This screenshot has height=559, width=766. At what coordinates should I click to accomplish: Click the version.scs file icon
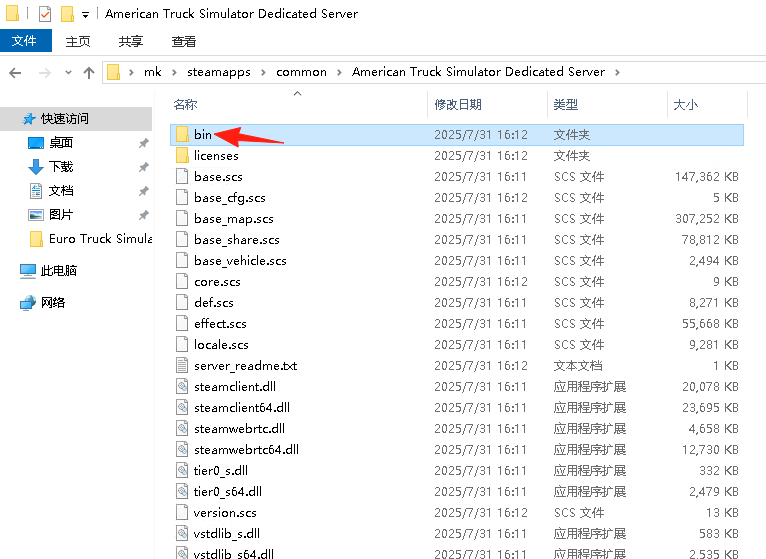coord(182,513)
